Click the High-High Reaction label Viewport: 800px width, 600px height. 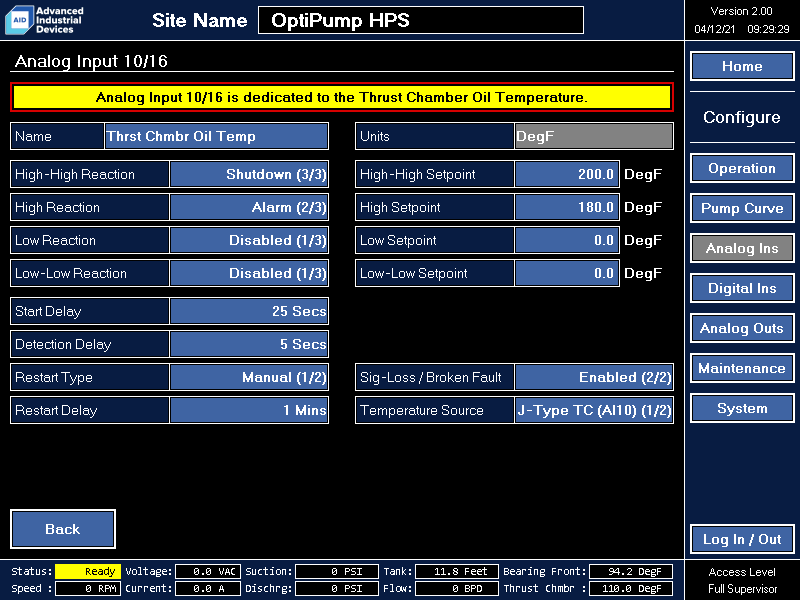tap(75, 174)
